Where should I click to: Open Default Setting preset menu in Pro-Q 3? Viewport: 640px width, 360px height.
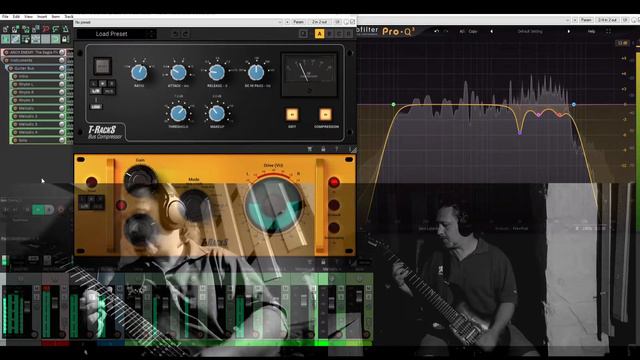(x=530, y=31)
